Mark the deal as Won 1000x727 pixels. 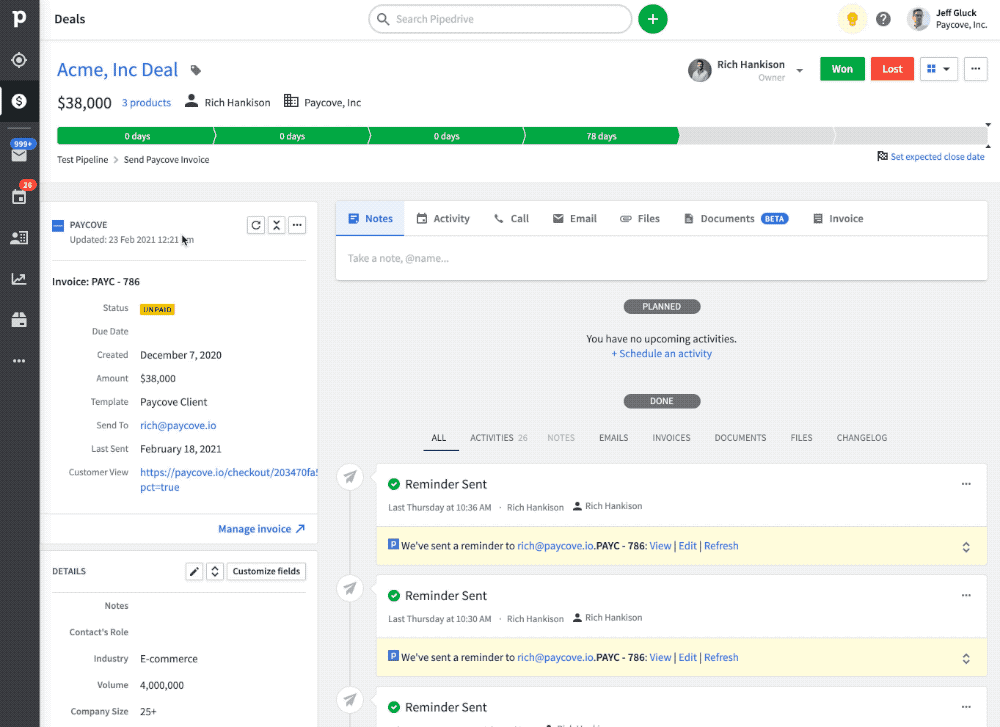(842, 69)
